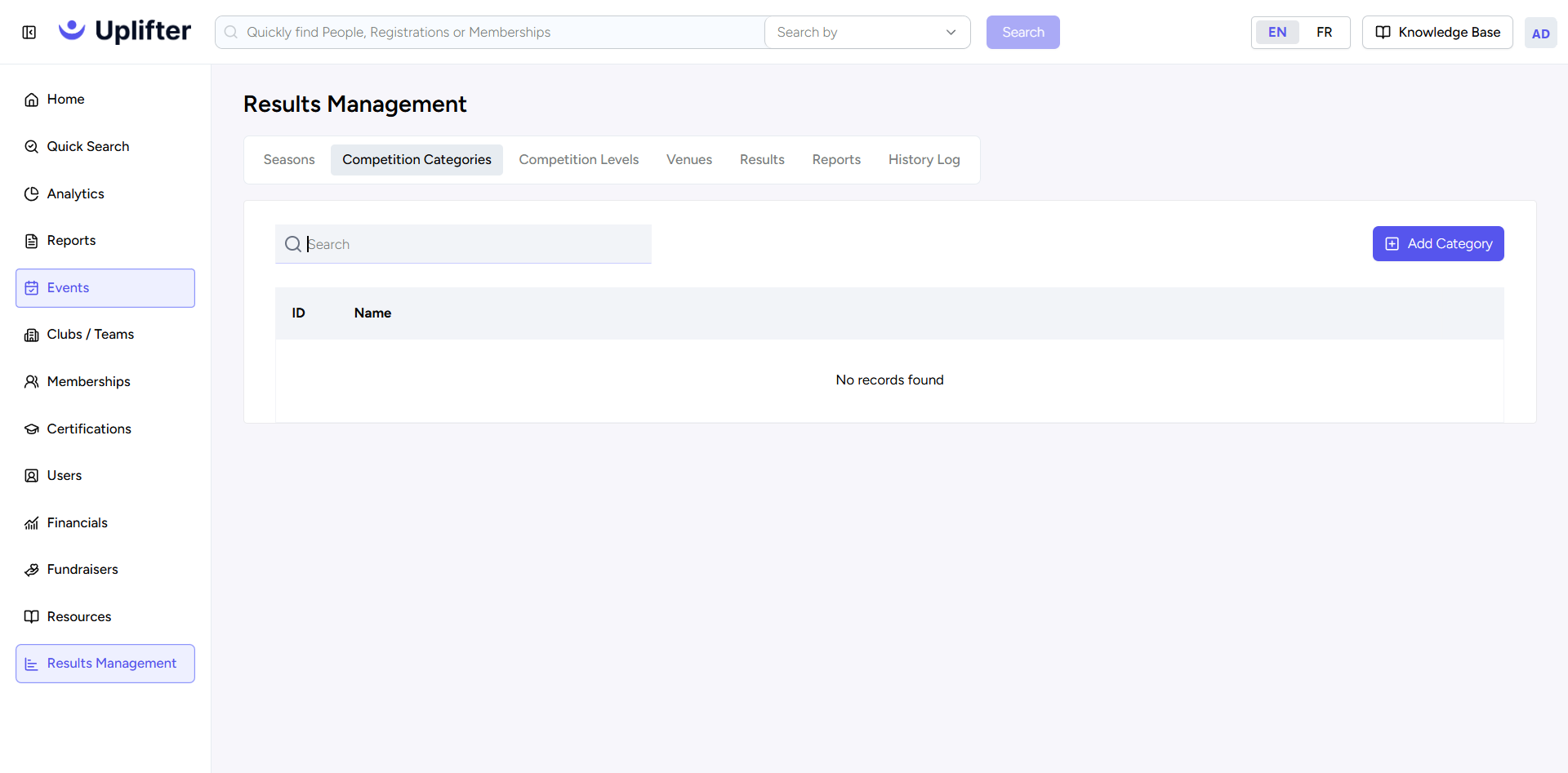Click the Events calendar icon

(32, 288)
